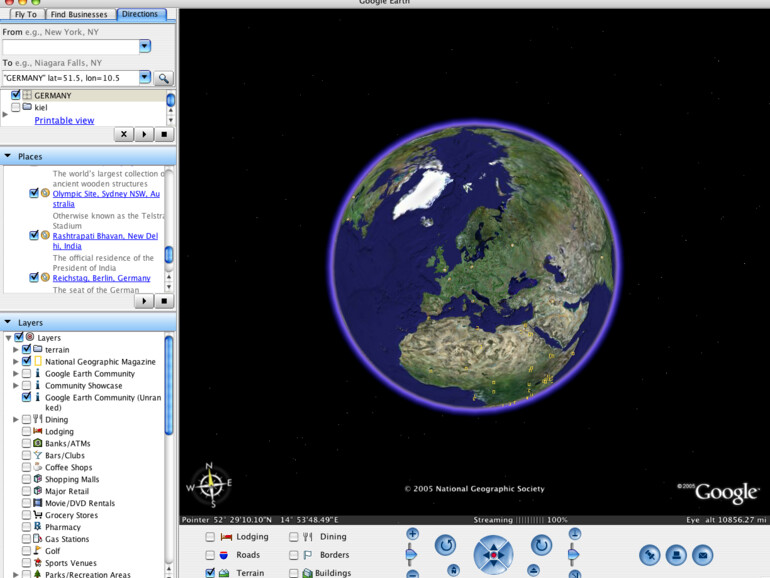Check the Coffee Shops layer checkbox

click(x=27, y=467)
